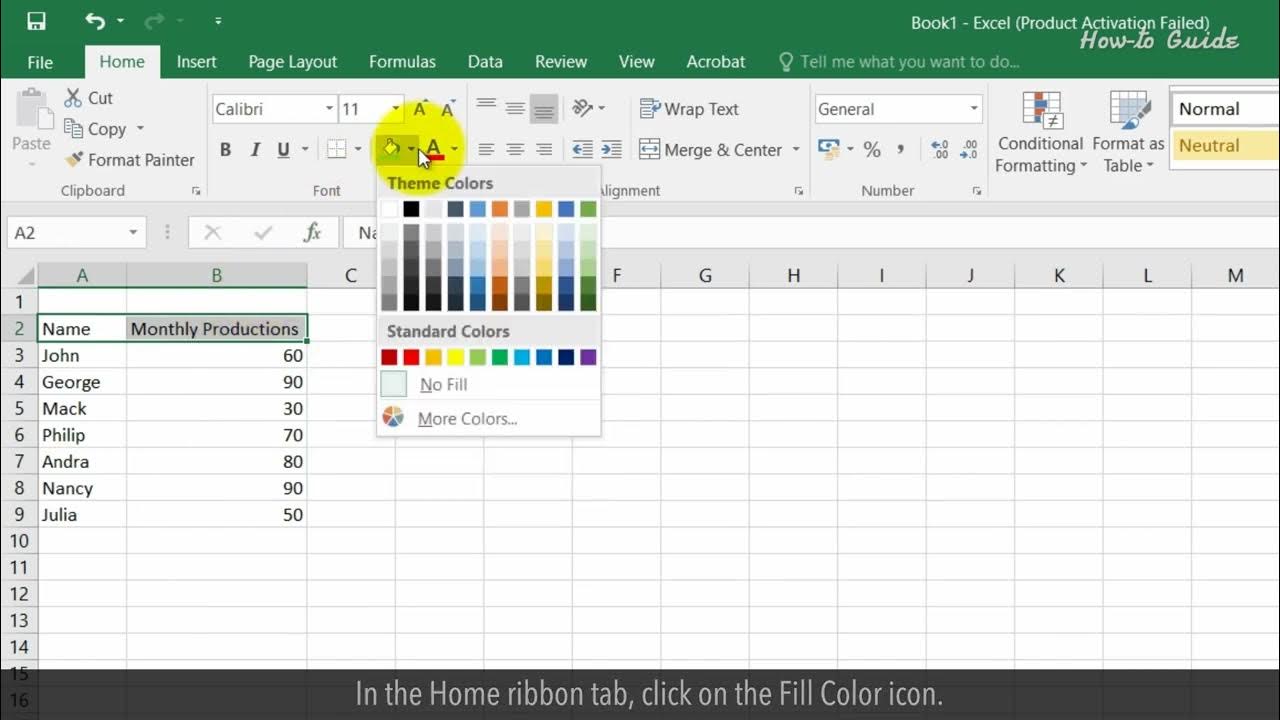
Task: Click the Cut button
Action: pos(88,98)
